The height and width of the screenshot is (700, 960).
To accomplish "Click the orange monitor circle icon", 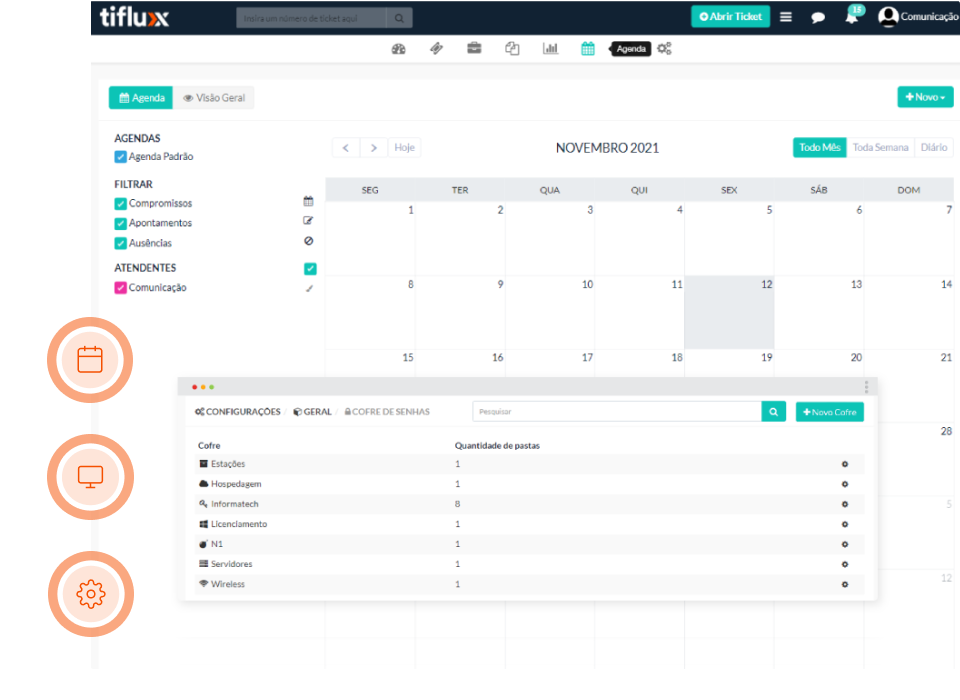I will click(90, 477).
